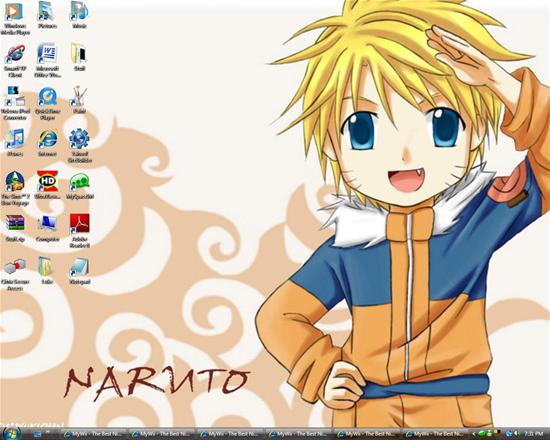Launch the iTunes music note shortcut
The image size is (550, 440).
(x=15, y=142)
